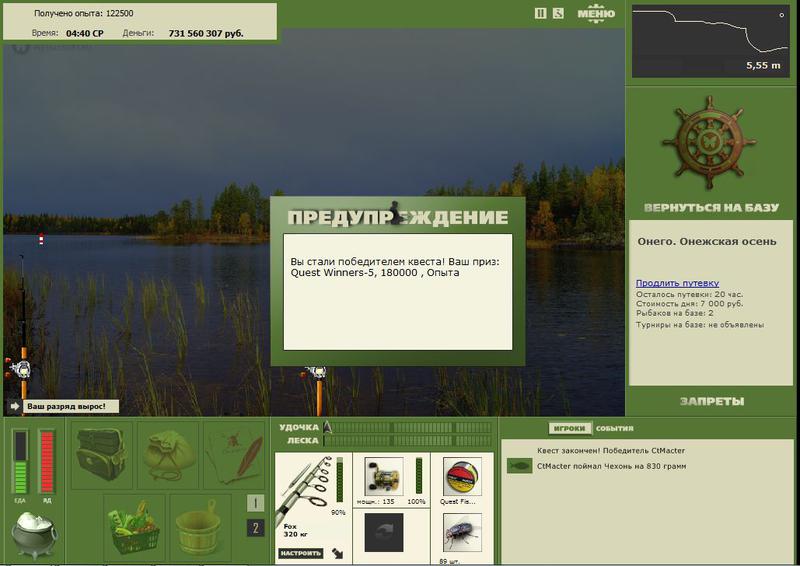Viewport: 800px width, 566px height.
Task: Select the fly bait item
Action: [462, 533]
